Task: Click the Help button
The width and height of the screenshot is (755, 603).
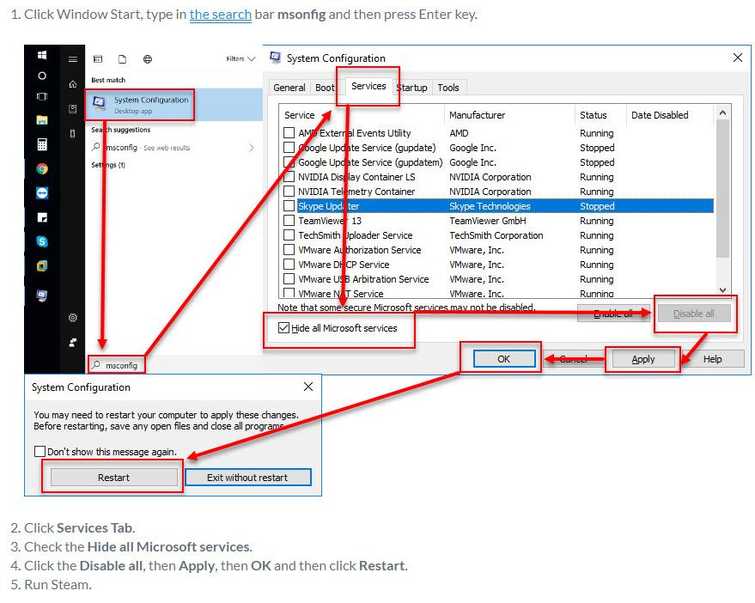Action: click(x=713, y=359)
